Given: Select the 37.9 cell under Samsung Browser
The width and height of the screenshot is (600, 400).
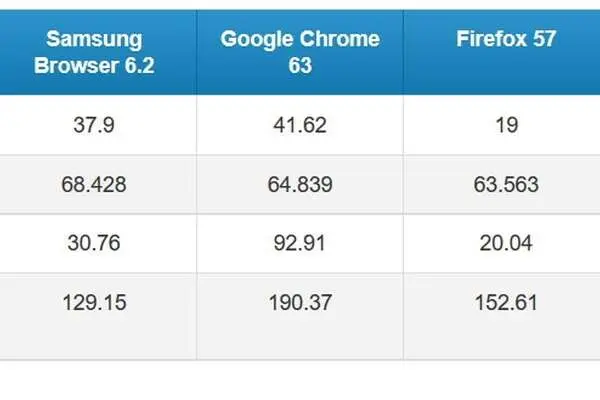Looking at the screenshot, I should (x=94, y=125).
